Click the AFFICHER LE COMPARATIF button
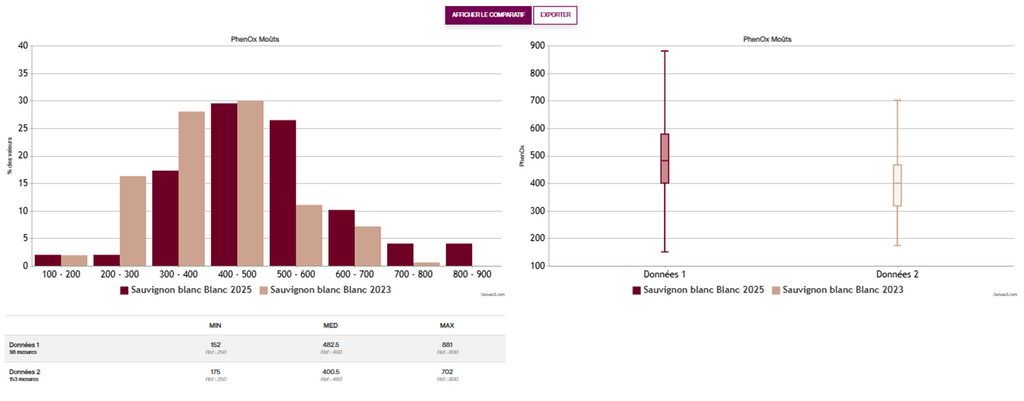Viewport: 1024px width, 401px height. (x=487, y=15)
